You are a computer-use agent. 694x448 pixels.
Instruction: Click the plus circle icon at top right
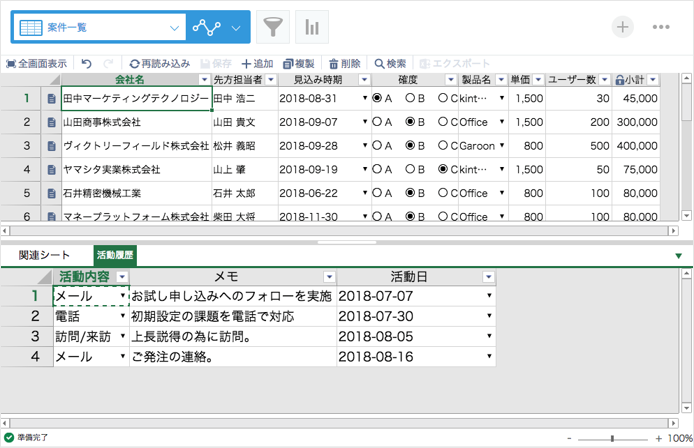pyautogui.click(x=623, y=27)
